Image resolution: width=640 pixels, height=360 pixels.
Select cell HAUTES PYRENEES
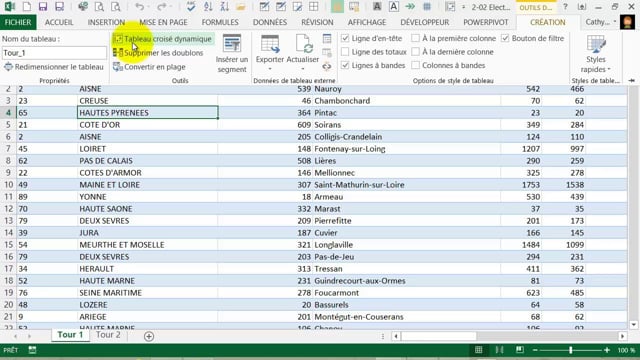[147, 113]
